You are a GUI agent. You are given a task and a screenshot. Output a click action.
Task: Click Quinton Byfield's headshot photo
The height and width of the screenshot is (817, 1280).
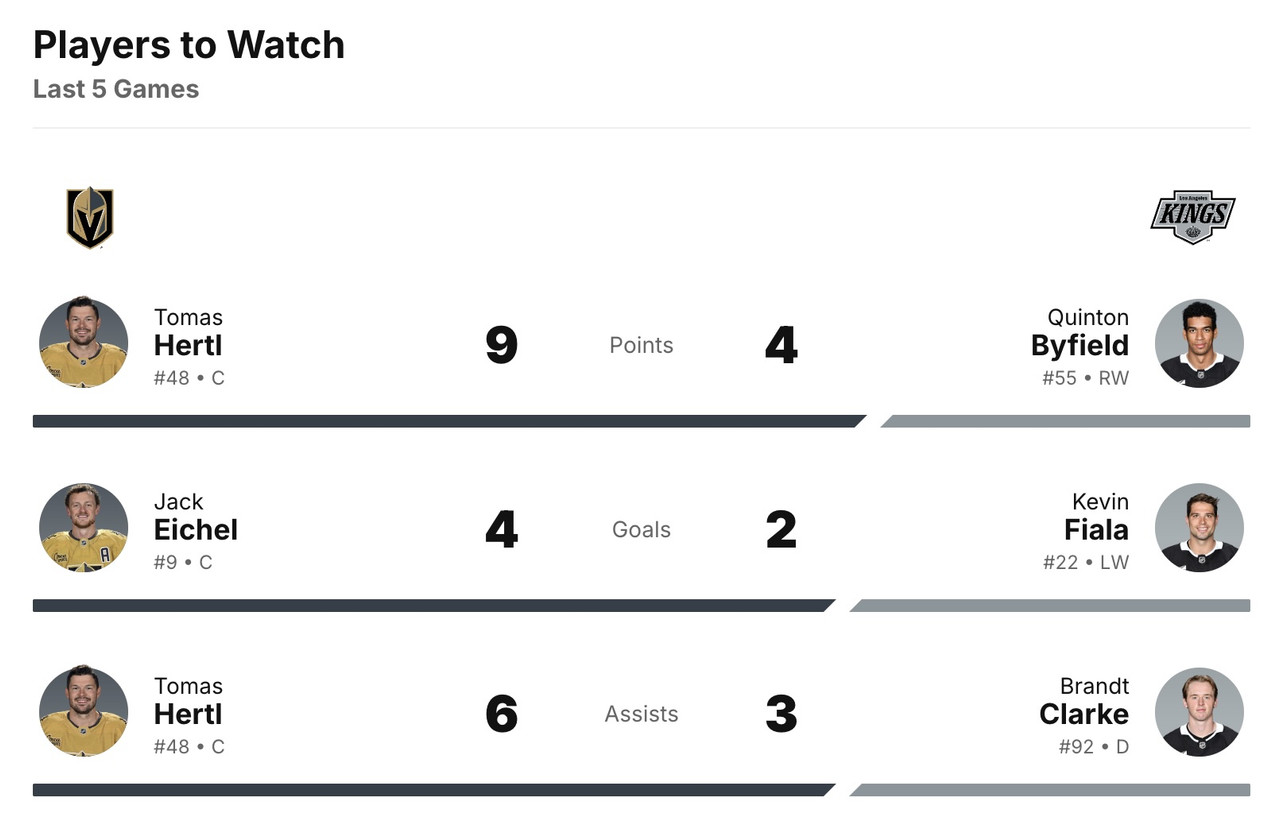[x=1199, y=343]
